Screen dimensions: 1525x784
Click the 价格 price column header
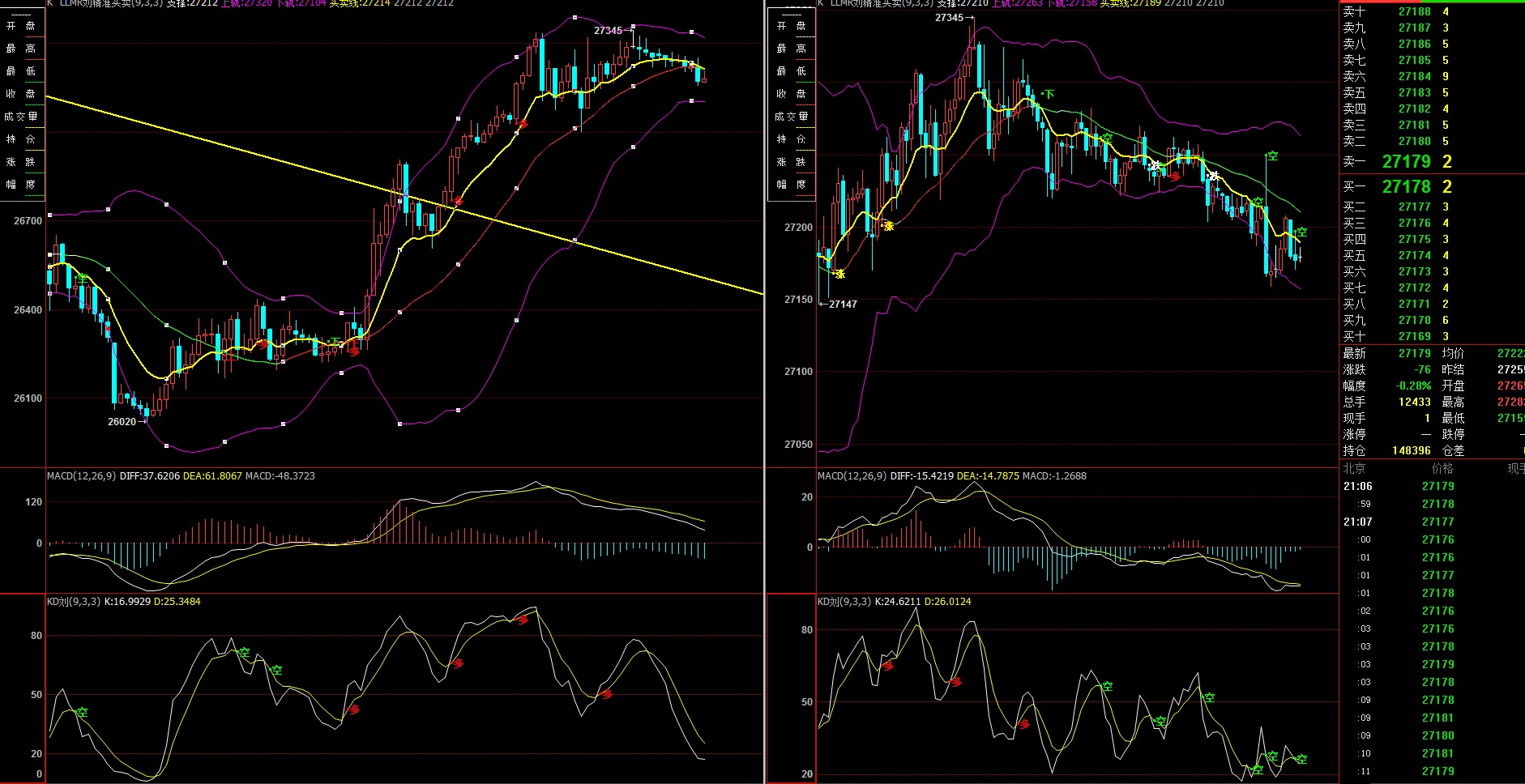pos(1443,468)
